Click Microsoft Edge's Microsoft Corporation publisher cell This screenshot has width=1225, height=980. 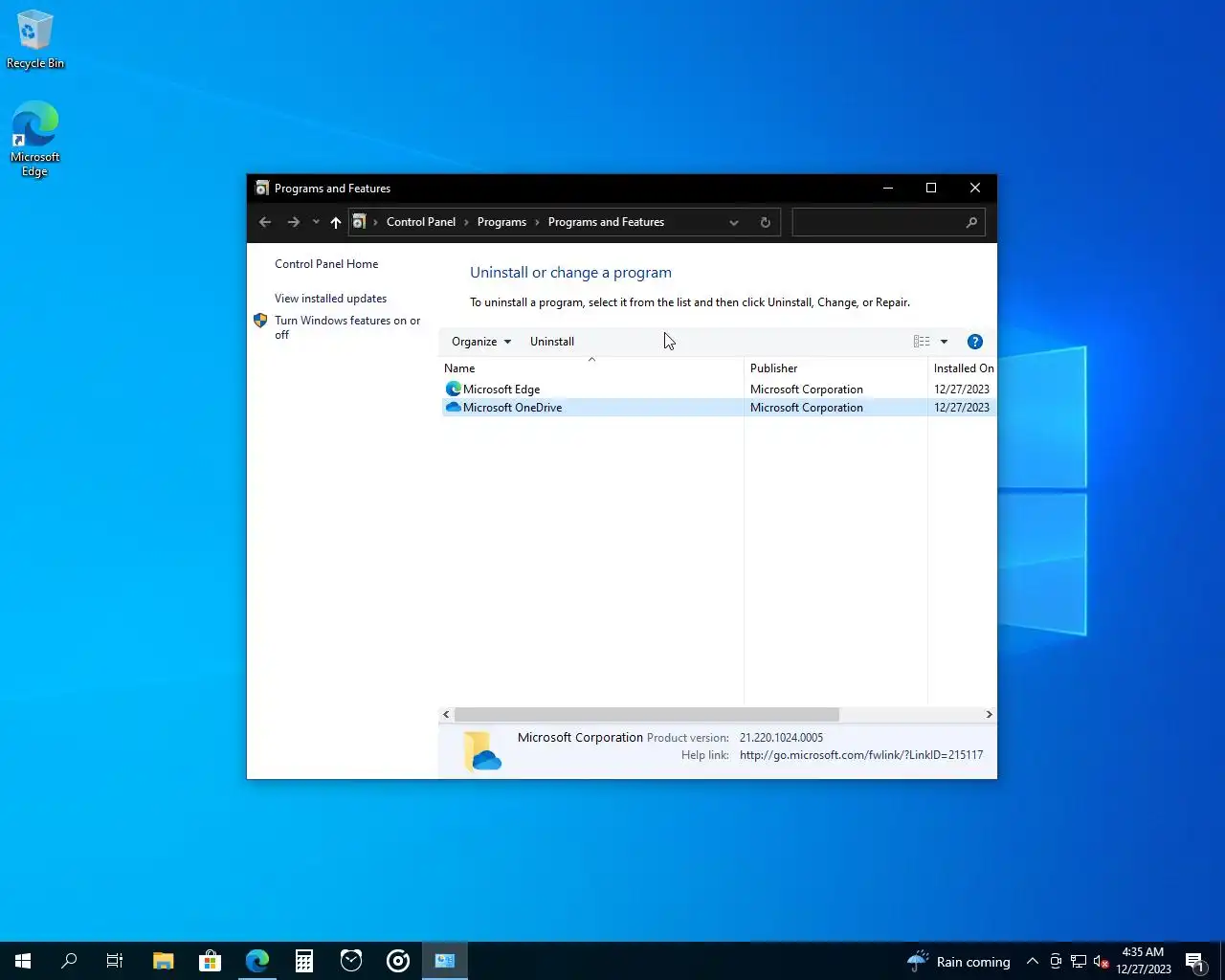[x=807, y=390]
